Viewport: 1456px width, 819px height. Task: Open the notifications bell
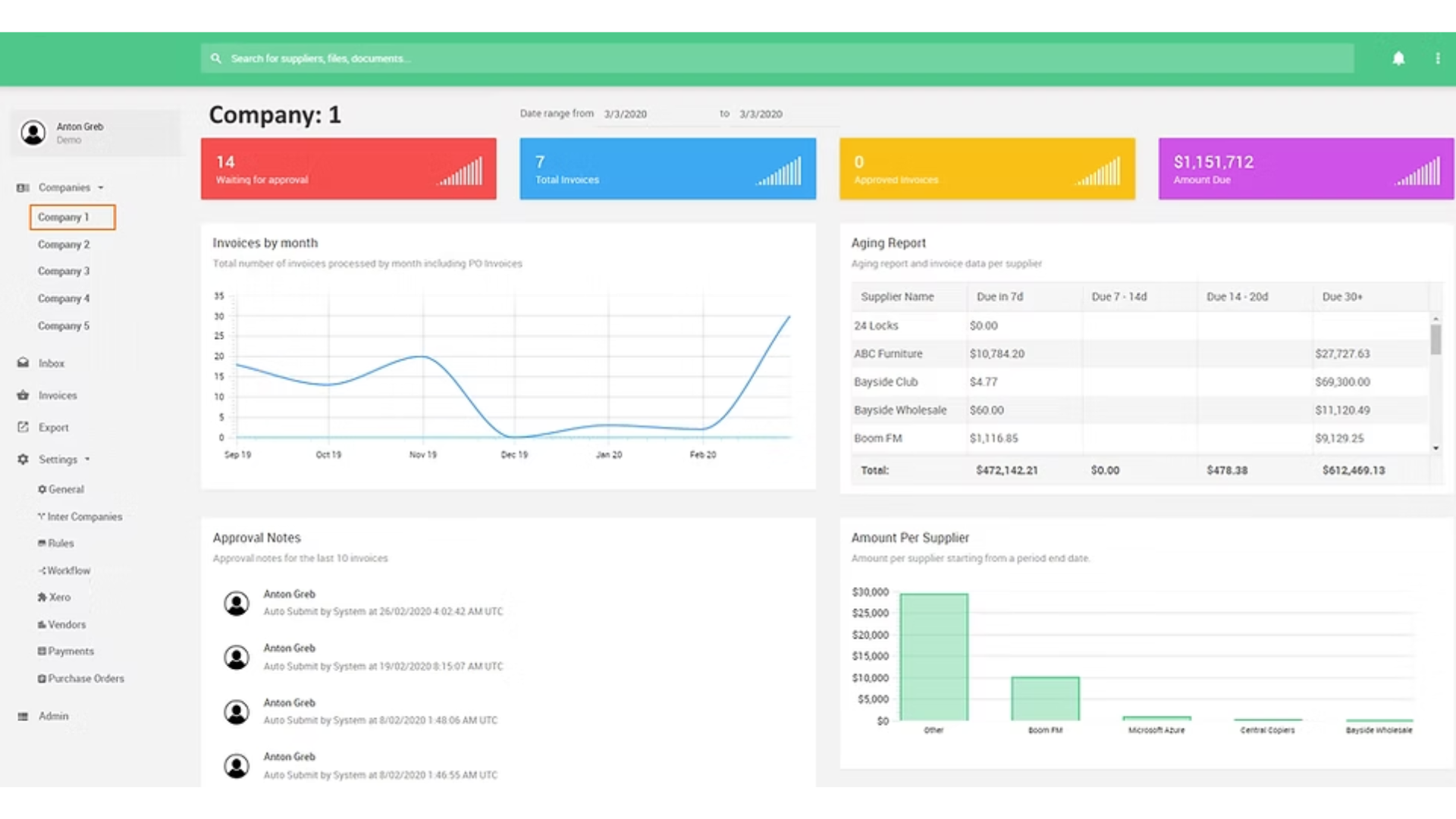click(x=1398, y=58)
